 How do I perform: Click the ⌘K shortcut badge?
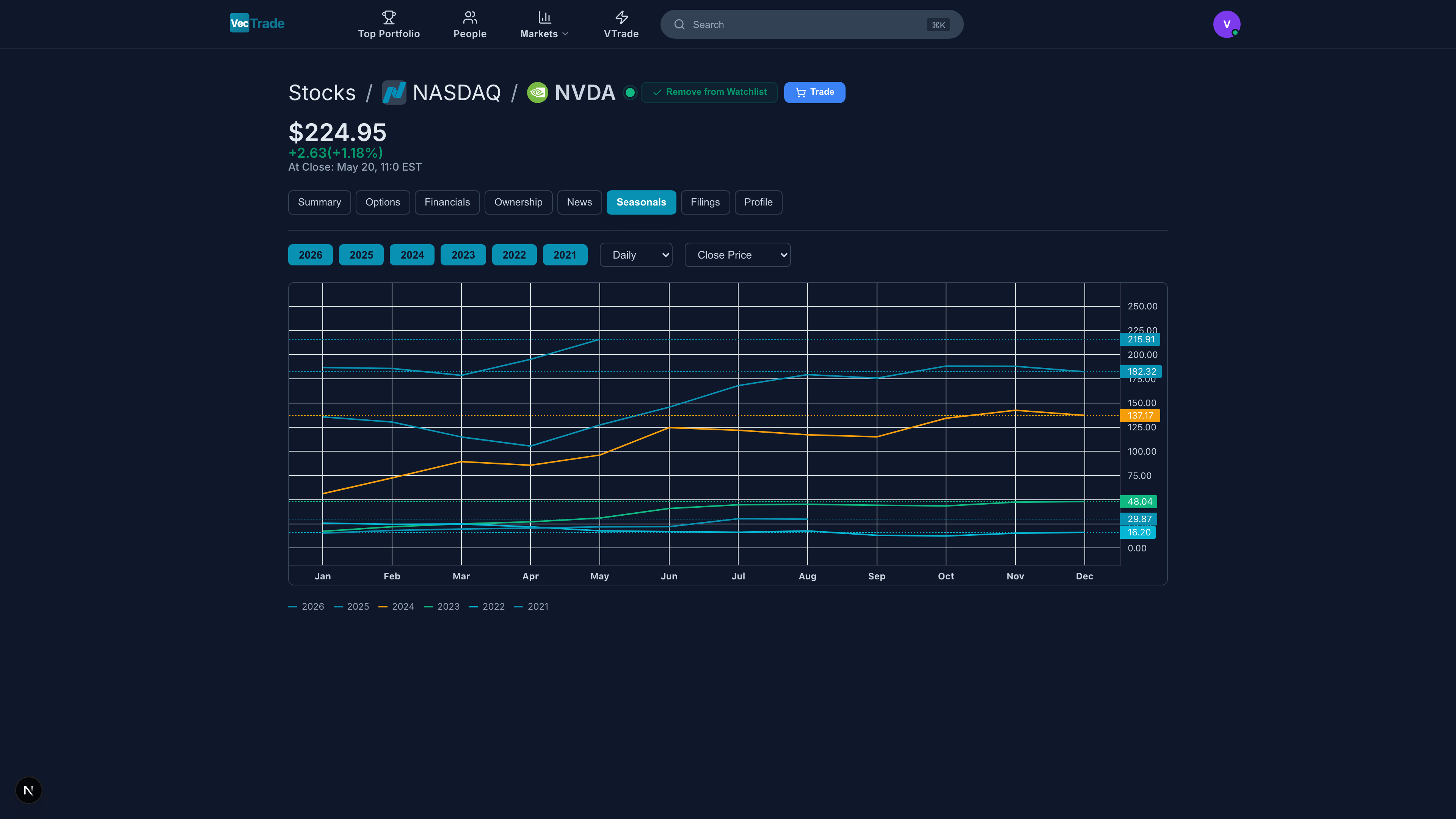938,25
